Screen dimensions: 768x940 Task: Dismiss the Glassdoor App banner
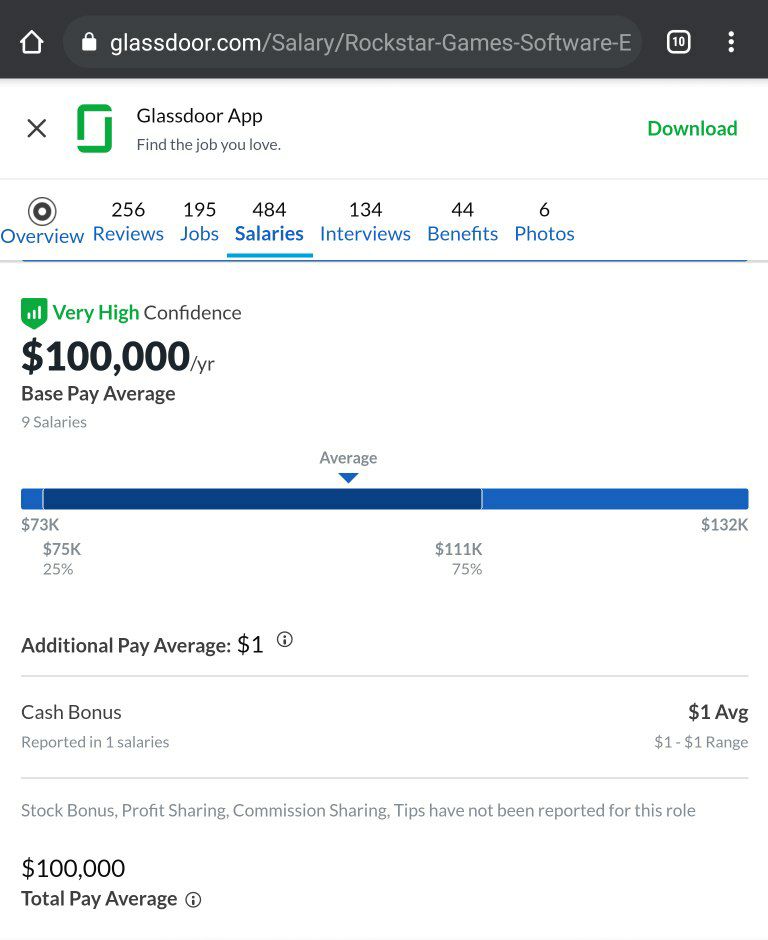pyautogui.click(x=37, y=128)
